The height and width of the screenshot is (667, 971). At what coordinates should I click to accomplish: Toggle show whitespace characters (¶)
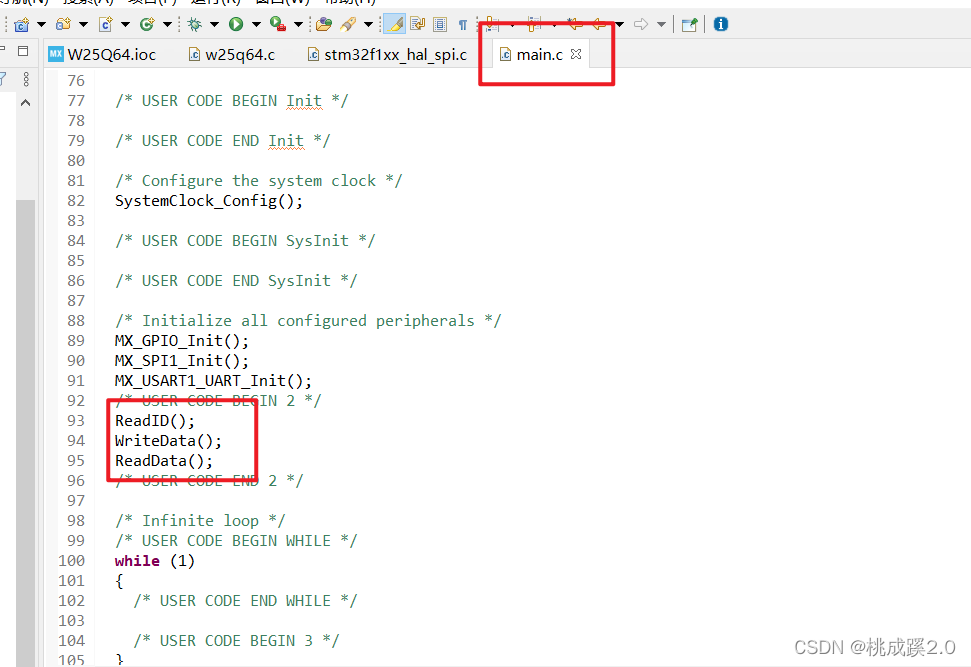[463, 25]
